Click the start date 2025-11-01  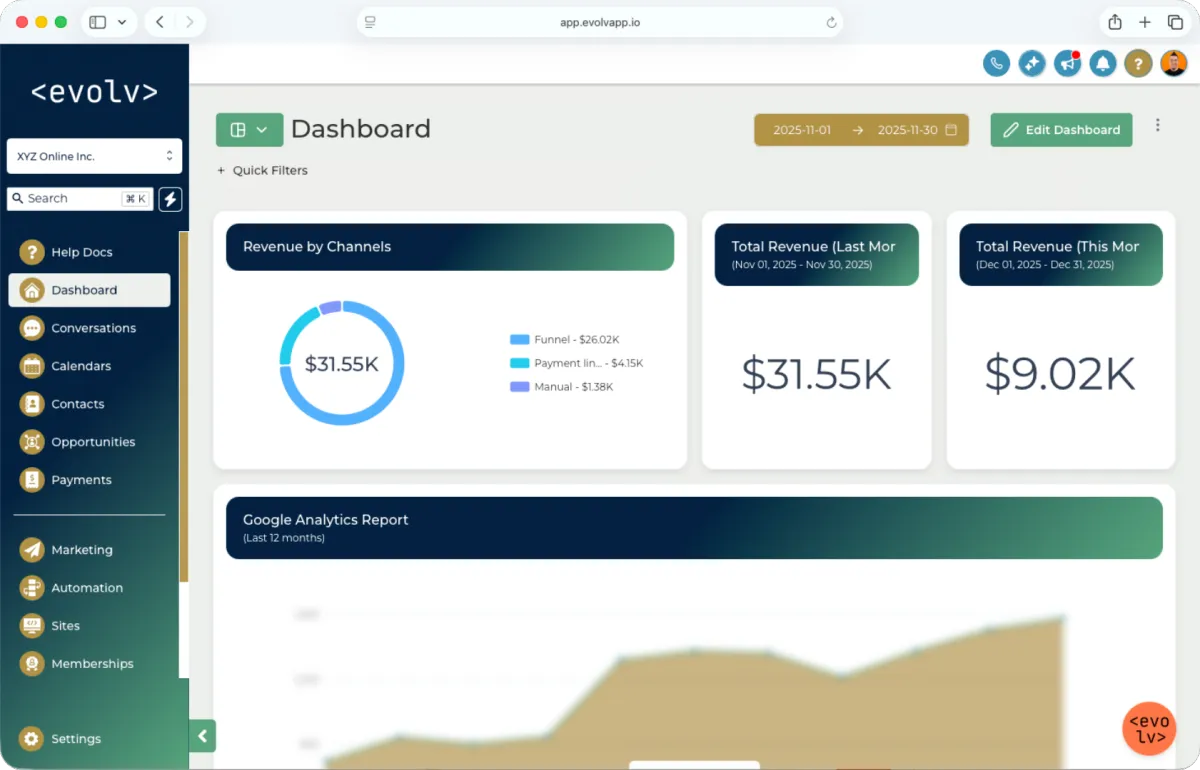[x=802, y=130]
